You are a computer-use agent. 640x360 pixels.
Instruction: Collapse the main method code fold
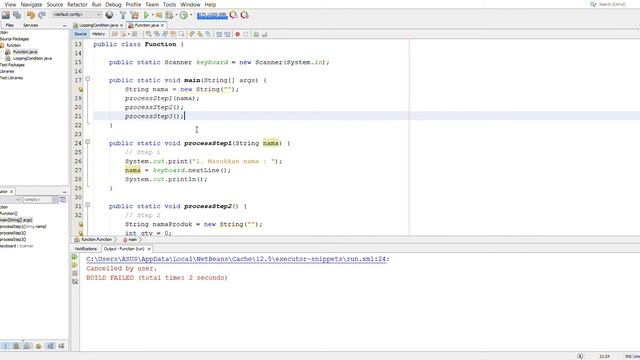(87, 79)
